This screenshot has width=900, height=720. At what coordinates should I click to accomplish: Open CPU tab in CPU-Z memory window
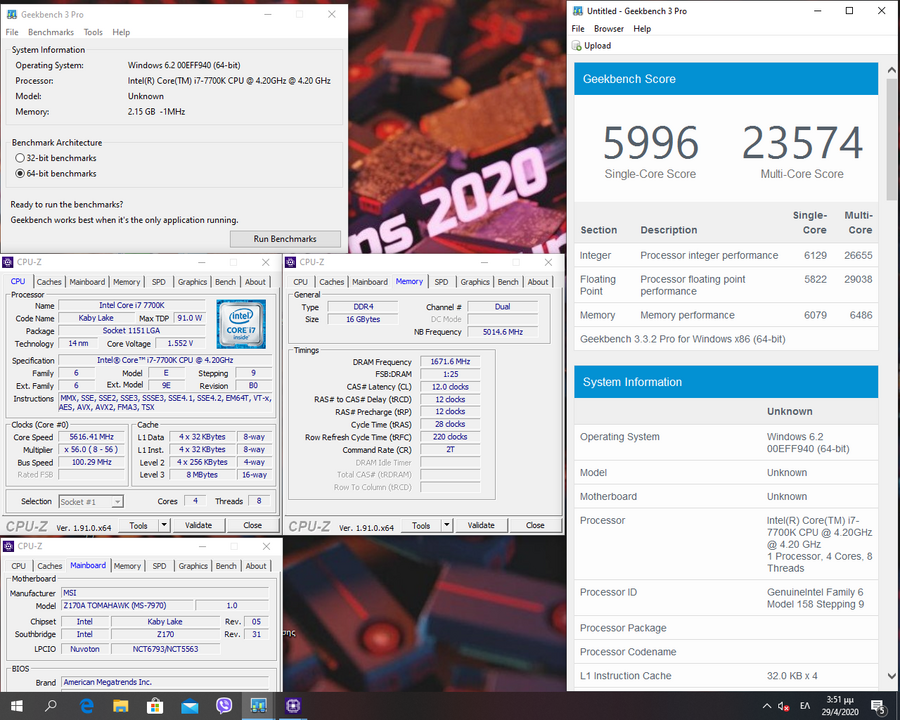click(301, 282)
